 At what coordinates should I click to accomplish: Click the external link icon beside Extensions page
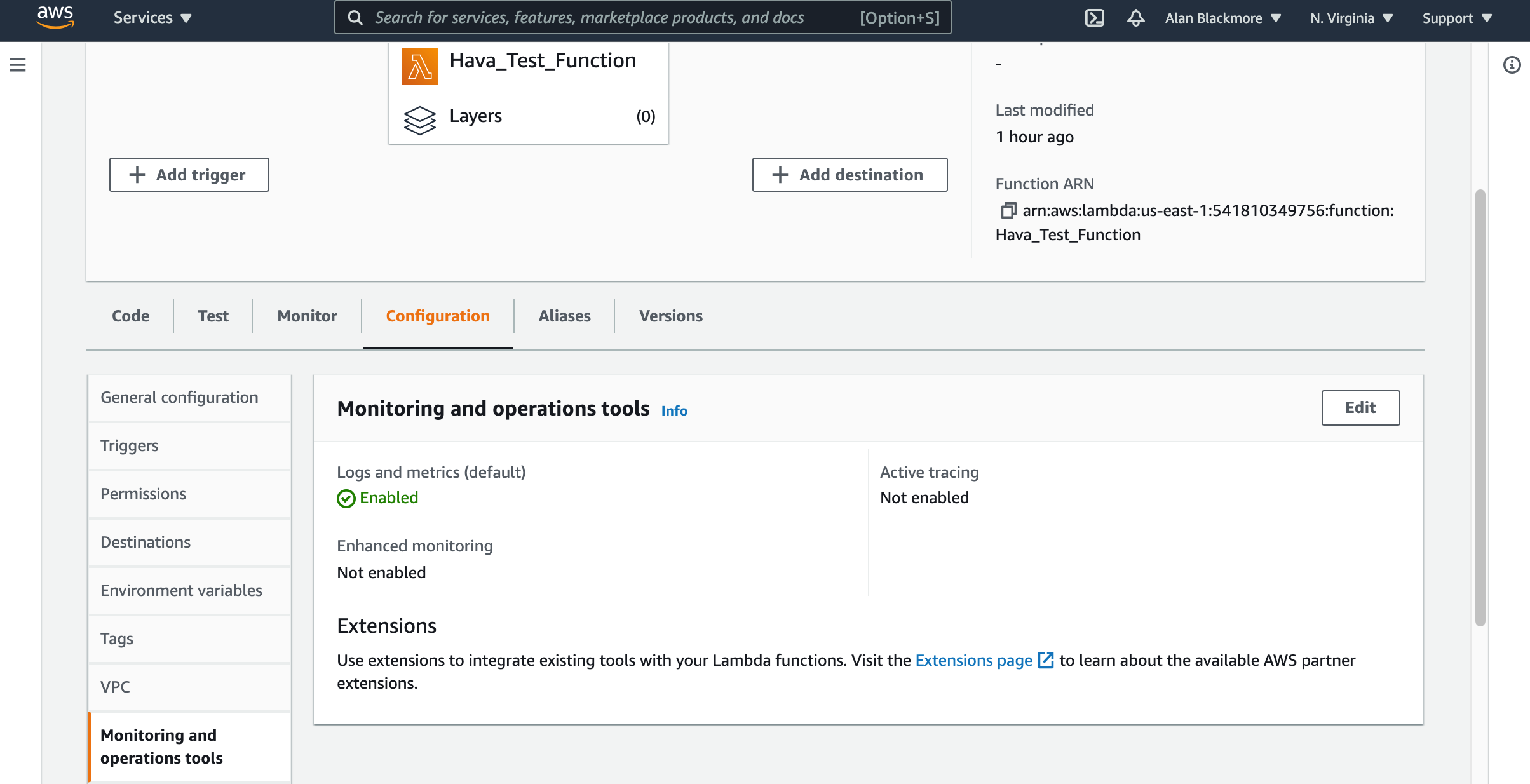click(x=1046, y=660)
